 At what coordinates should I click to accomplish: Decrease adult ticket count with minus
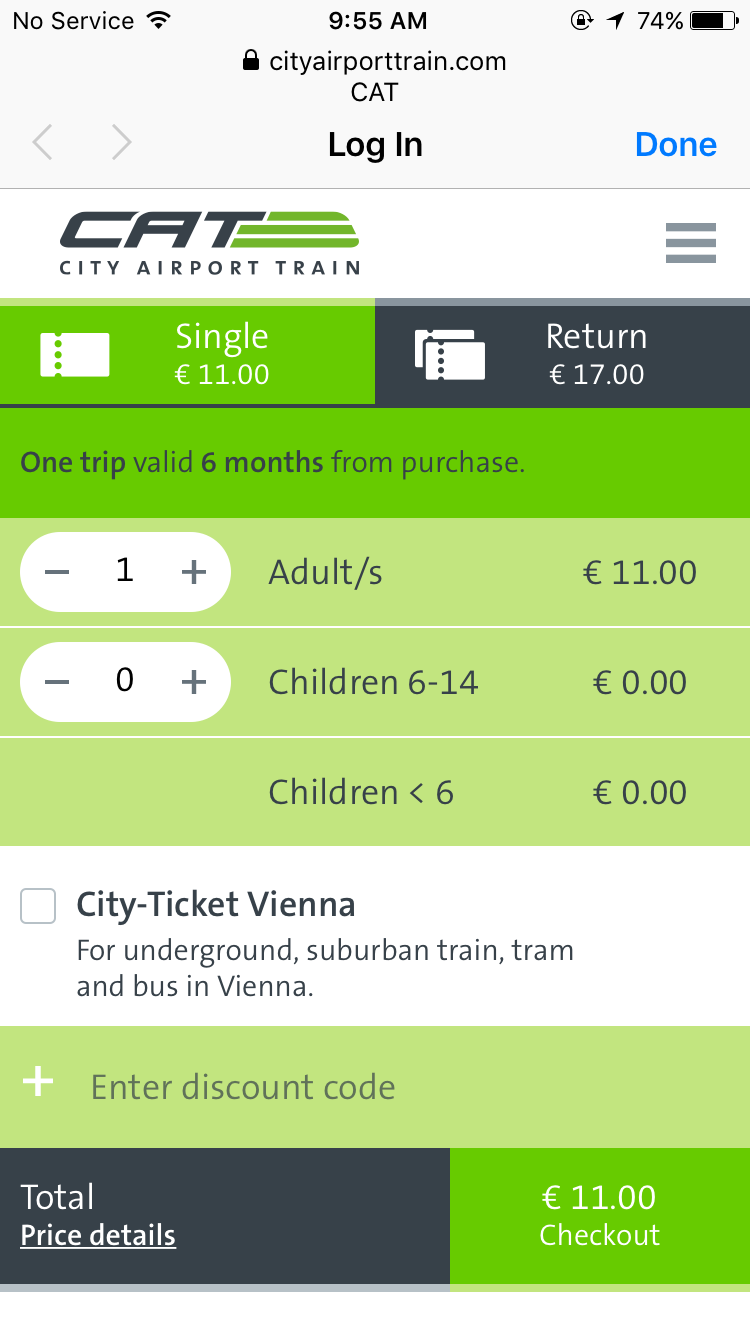tap(58, 572)
